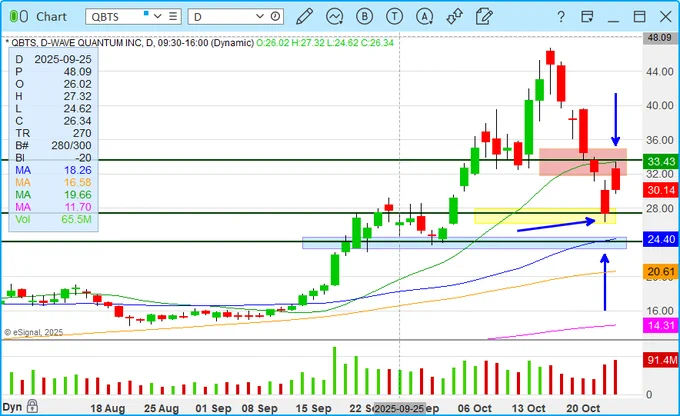The width and height of the screenshot is (680, 416).
Task: Click the 24.40 blue MA price label
Action: click(661, 239)
